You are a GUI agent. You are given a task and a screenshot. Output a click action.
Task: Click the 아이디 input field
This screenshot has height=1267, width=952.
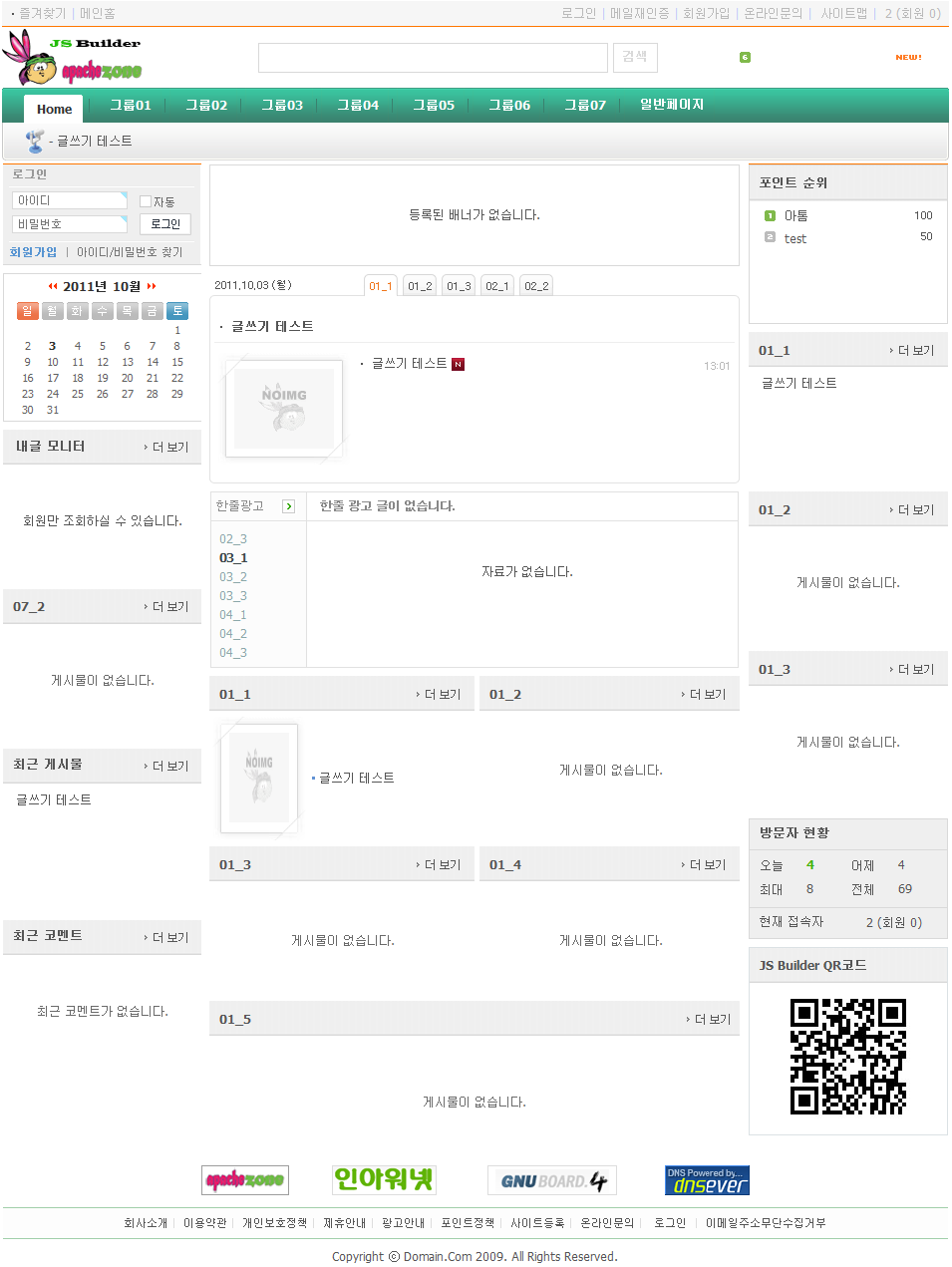[69, 200]
